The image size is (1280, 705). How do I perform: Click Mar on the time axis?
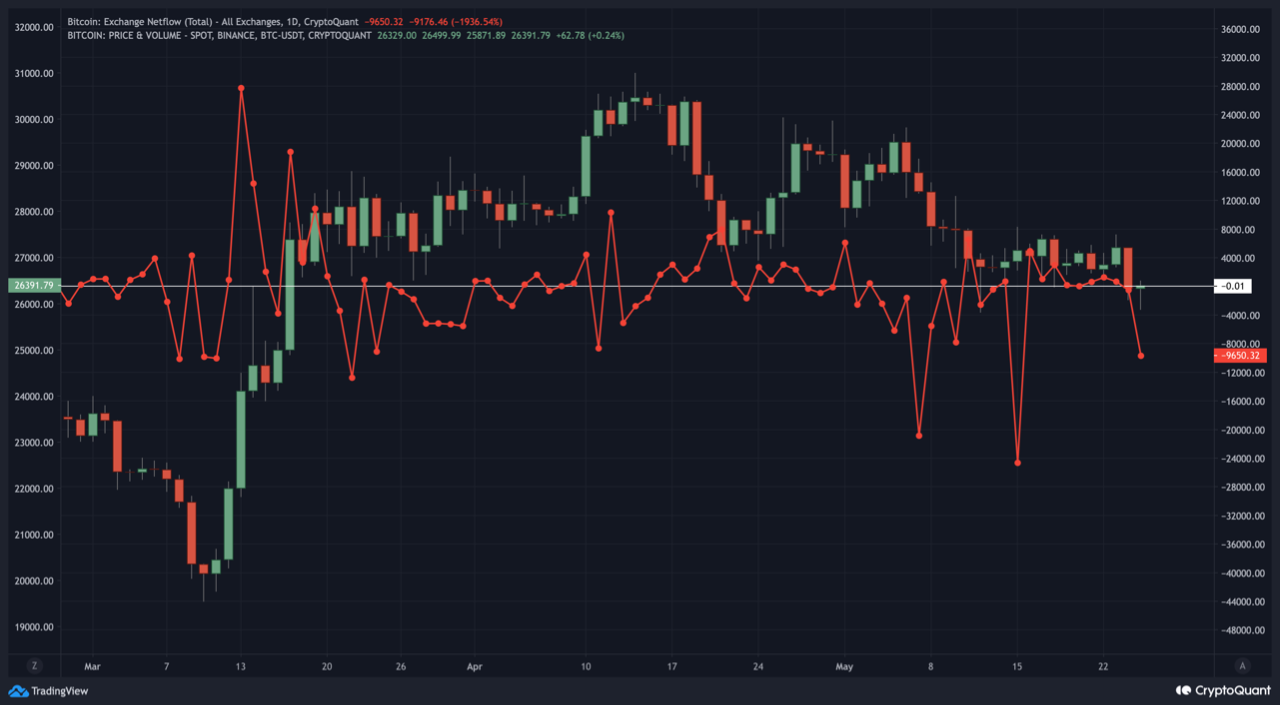pos(92,666)
